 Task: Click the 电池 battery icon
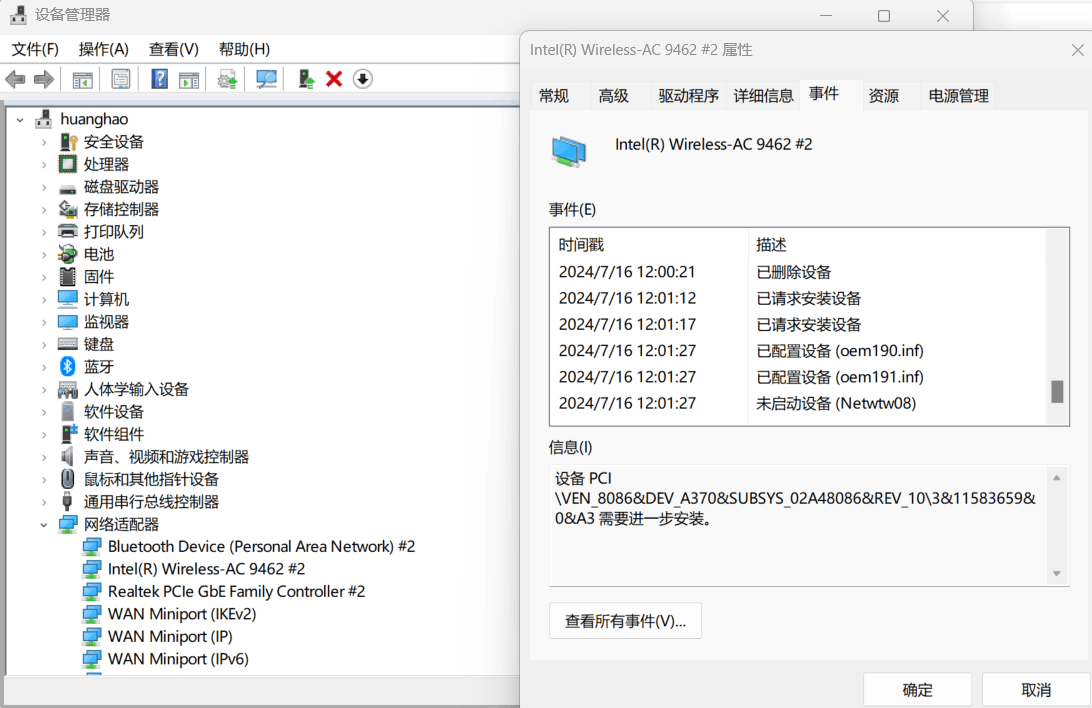pos(68,254)
